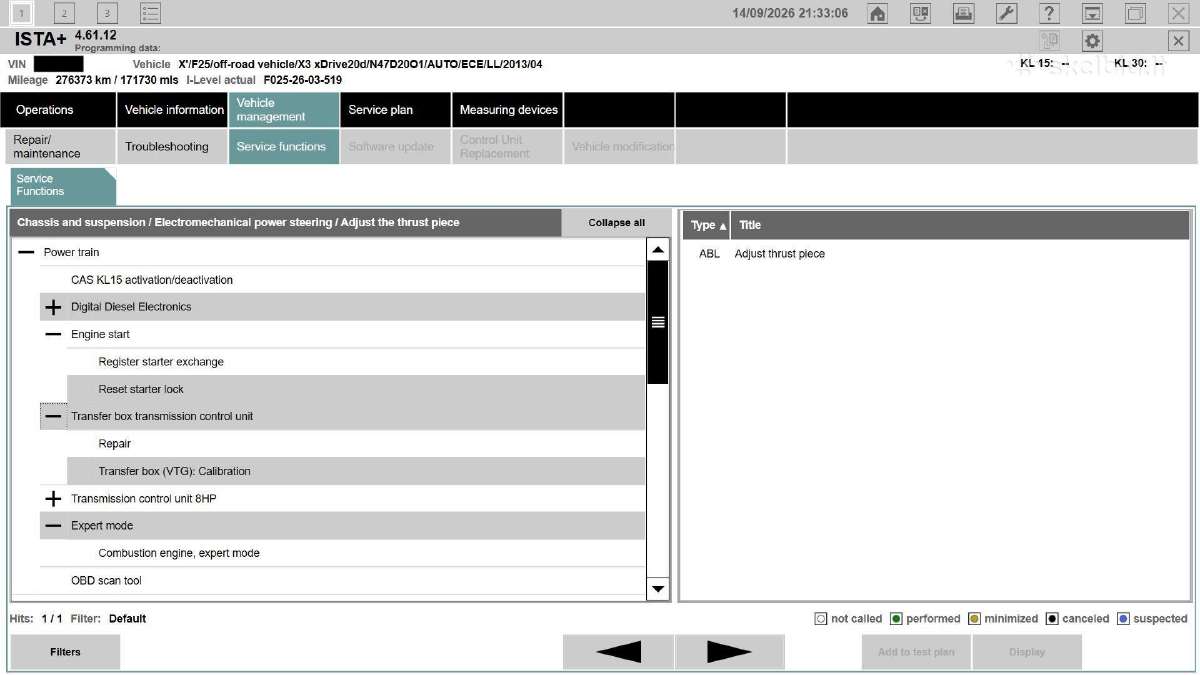This screenshot has width=1200, height=675.
Task: Sort results by the Type column header
Action: (x=708, y=225)
